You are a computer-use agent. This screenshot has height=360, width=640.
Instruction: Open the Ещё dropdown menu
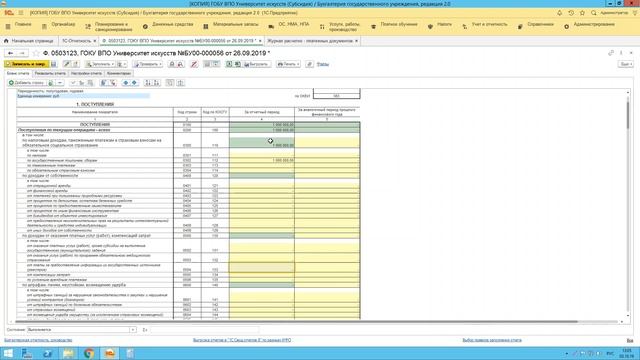(626, 64)
